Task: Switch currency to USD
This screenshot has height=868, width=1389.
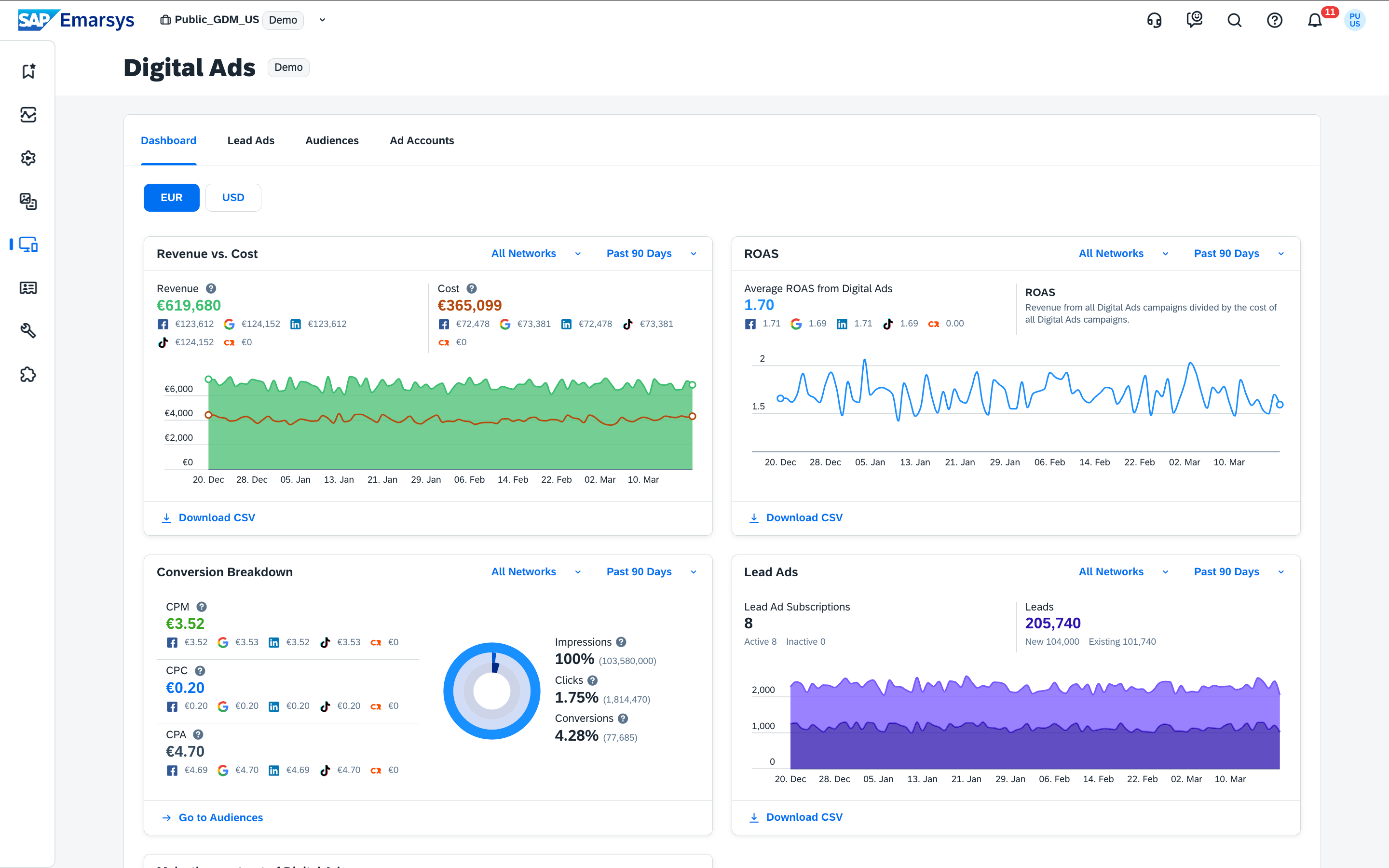Action: pyautogui.click(x=233, y=198)
